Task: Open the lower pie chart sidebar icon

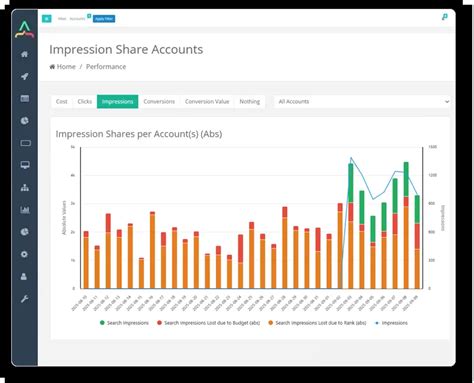Action: click(x=25, y=232)
